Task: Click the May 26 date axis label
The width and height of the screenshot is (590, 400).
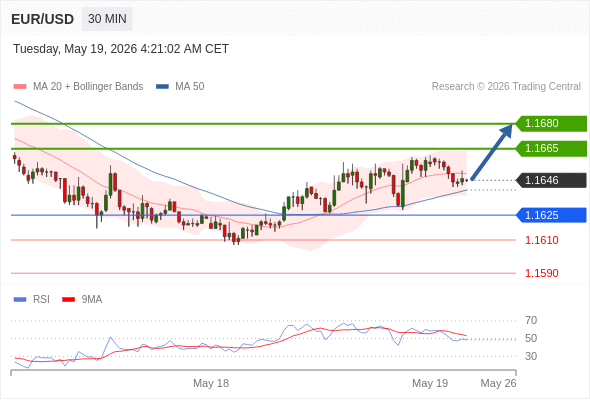Action: click(x=498, y=383)
